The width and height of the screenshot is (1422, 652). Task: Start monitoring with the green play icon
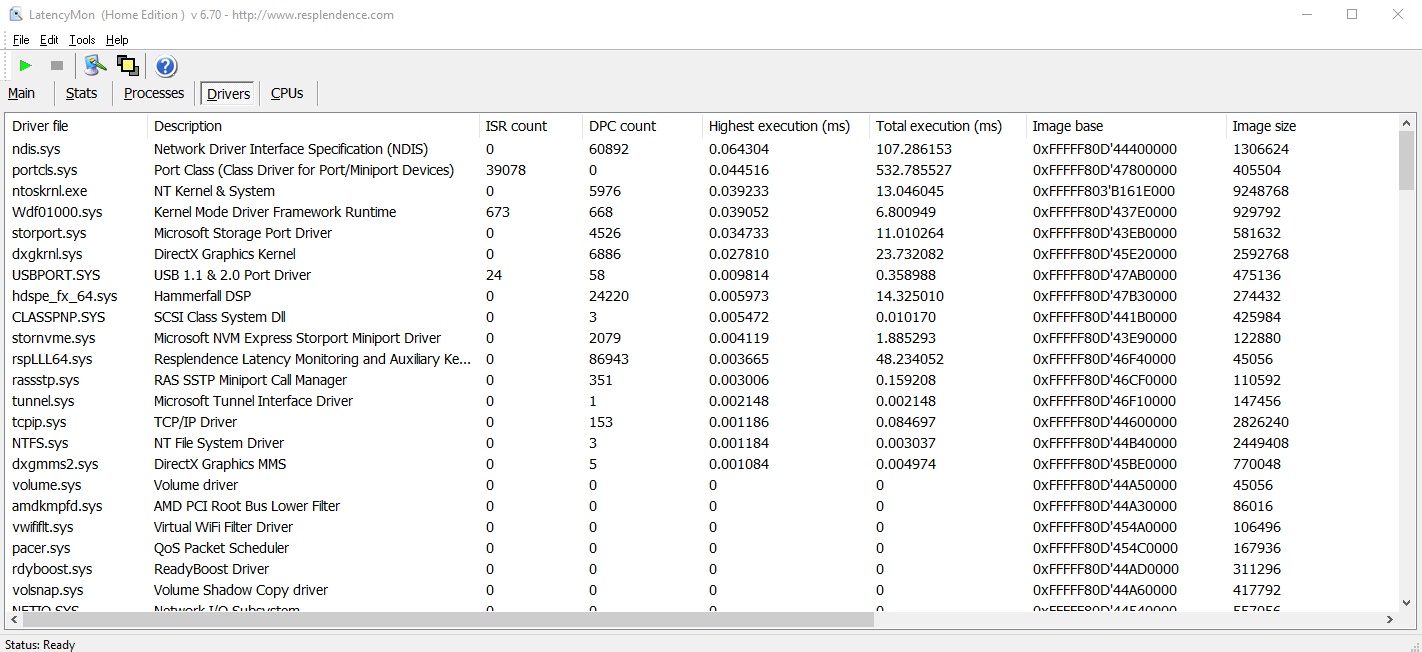point(26,66)
